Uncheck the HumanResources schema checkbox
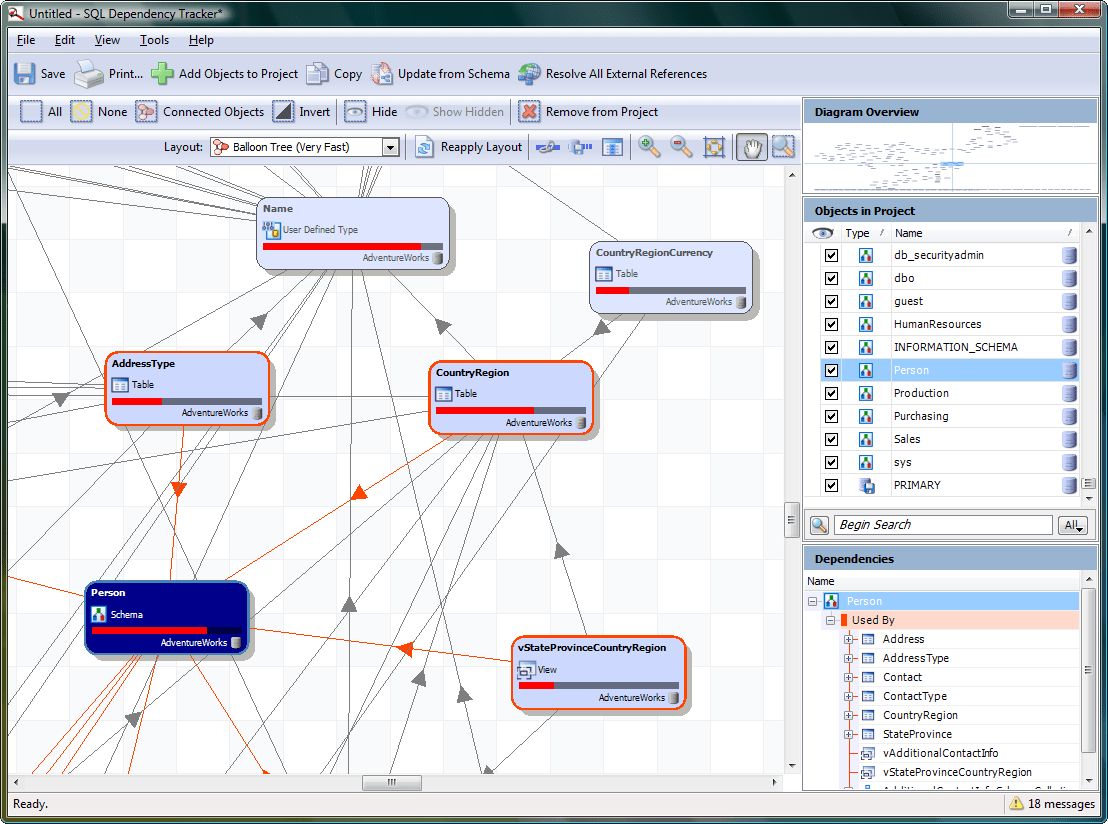The height and width of the screenshot is (824, 1108). coord(831,323)
